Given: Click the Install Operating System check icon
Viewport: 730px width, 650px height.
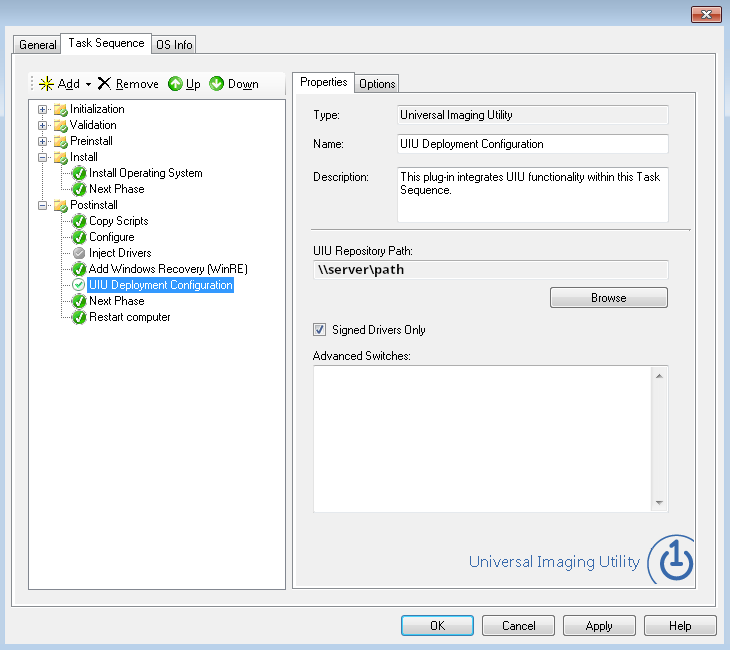Looking at the screenshot, I should pos(79,174).
